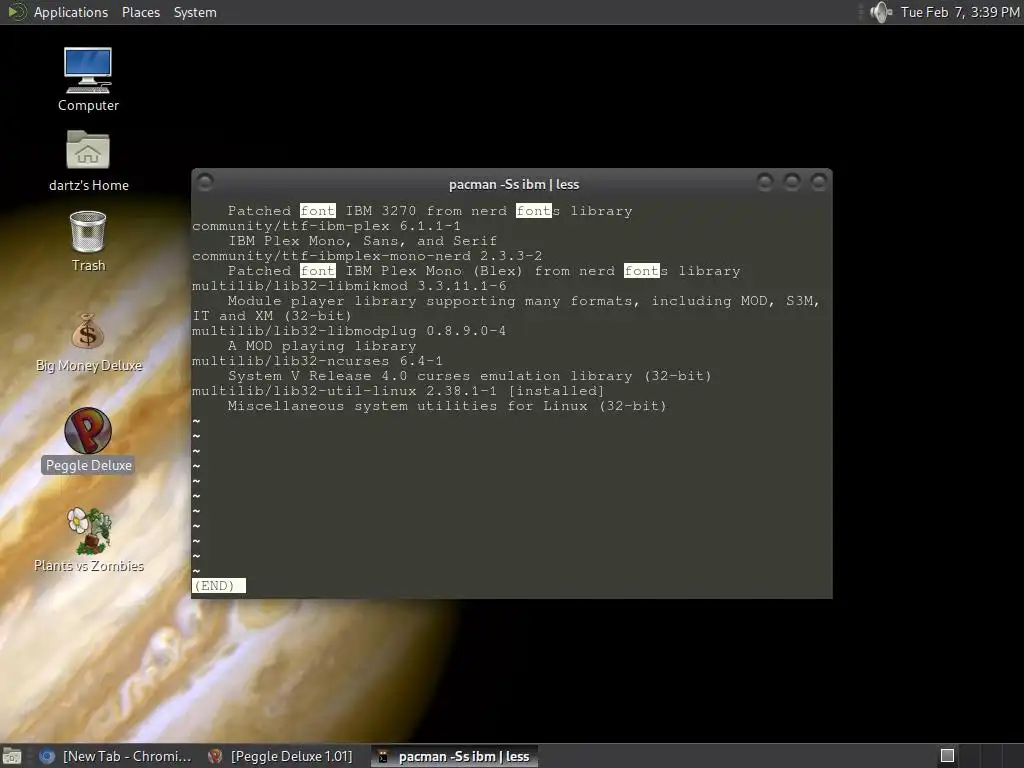The image size is (1024, 768).
Task: Switch to Peggle Deluxe 1.01 taskbar window
Action: (x=281, y=756)
